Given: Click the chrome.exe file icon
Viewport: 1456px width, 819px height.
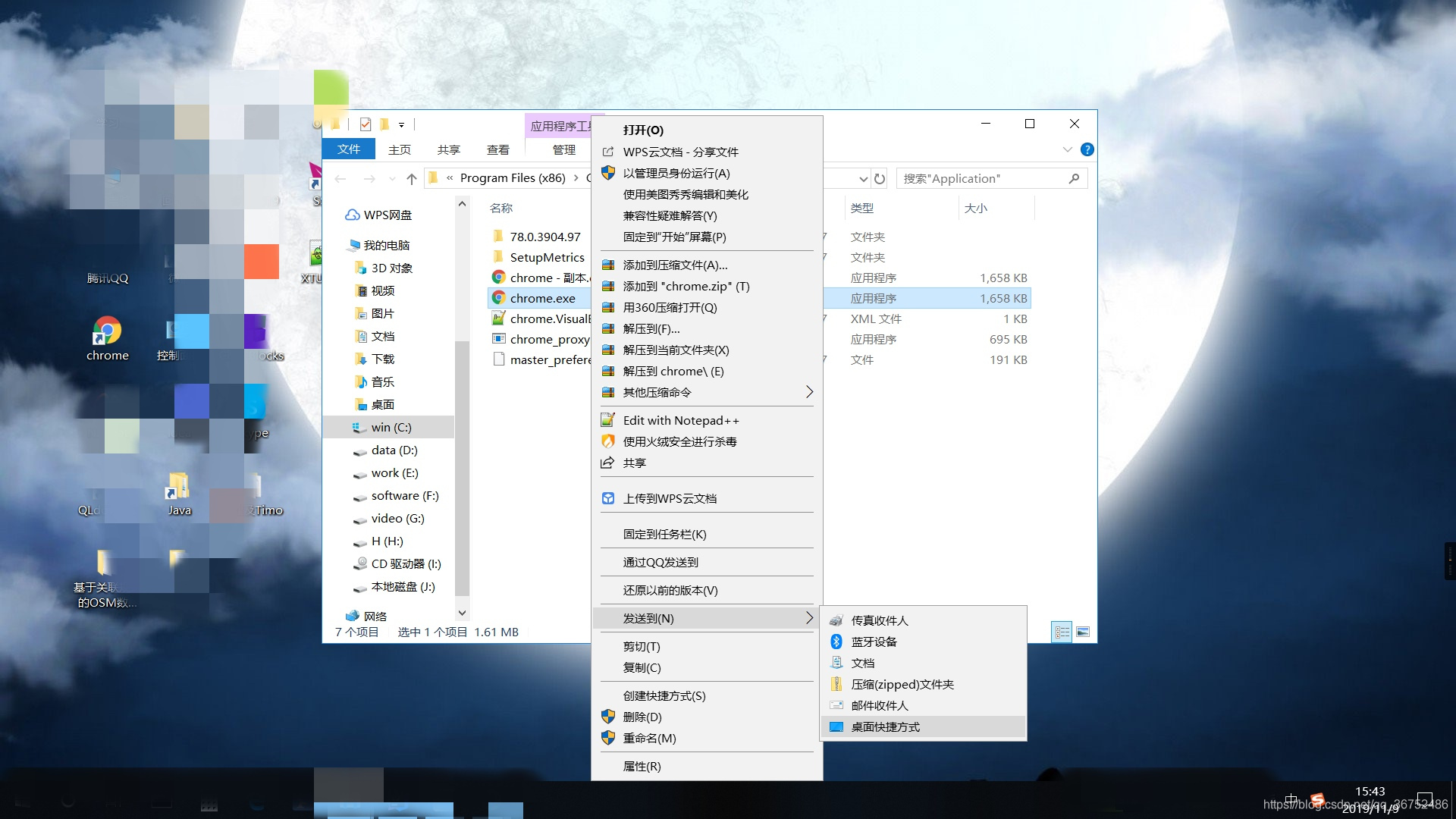Looking at the screenshot, I should click(499, 298).
